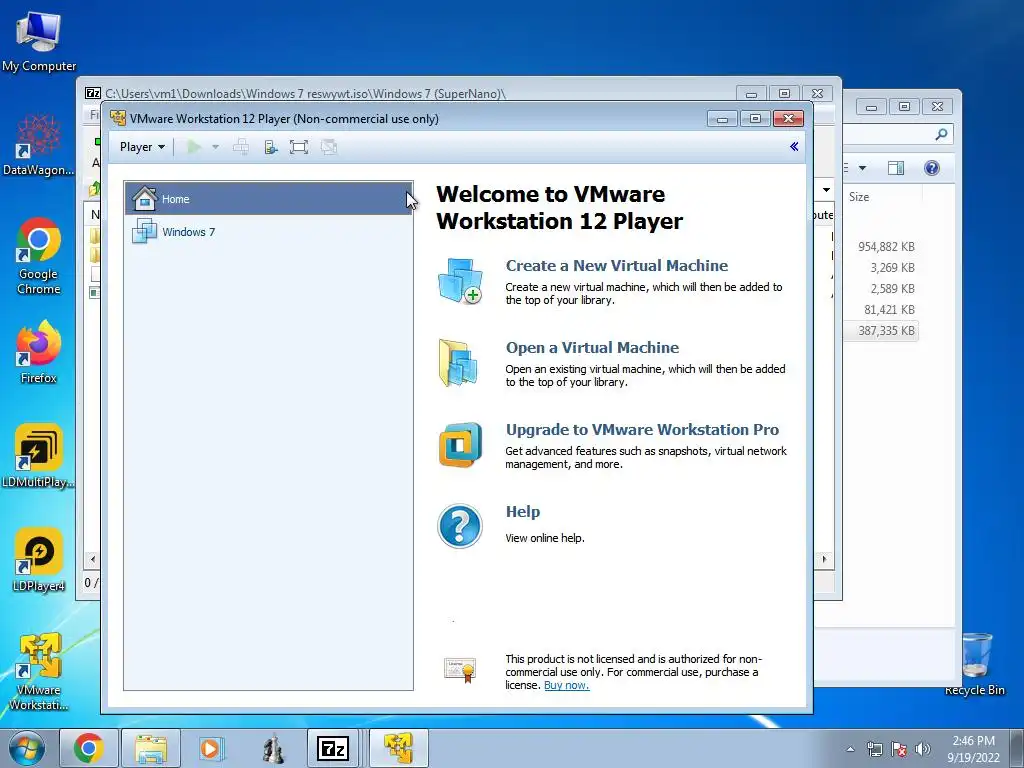Switch to VMware Player taskbar button
The height and width of the screenshot is (768, 1024).
[x=398, y=748]
